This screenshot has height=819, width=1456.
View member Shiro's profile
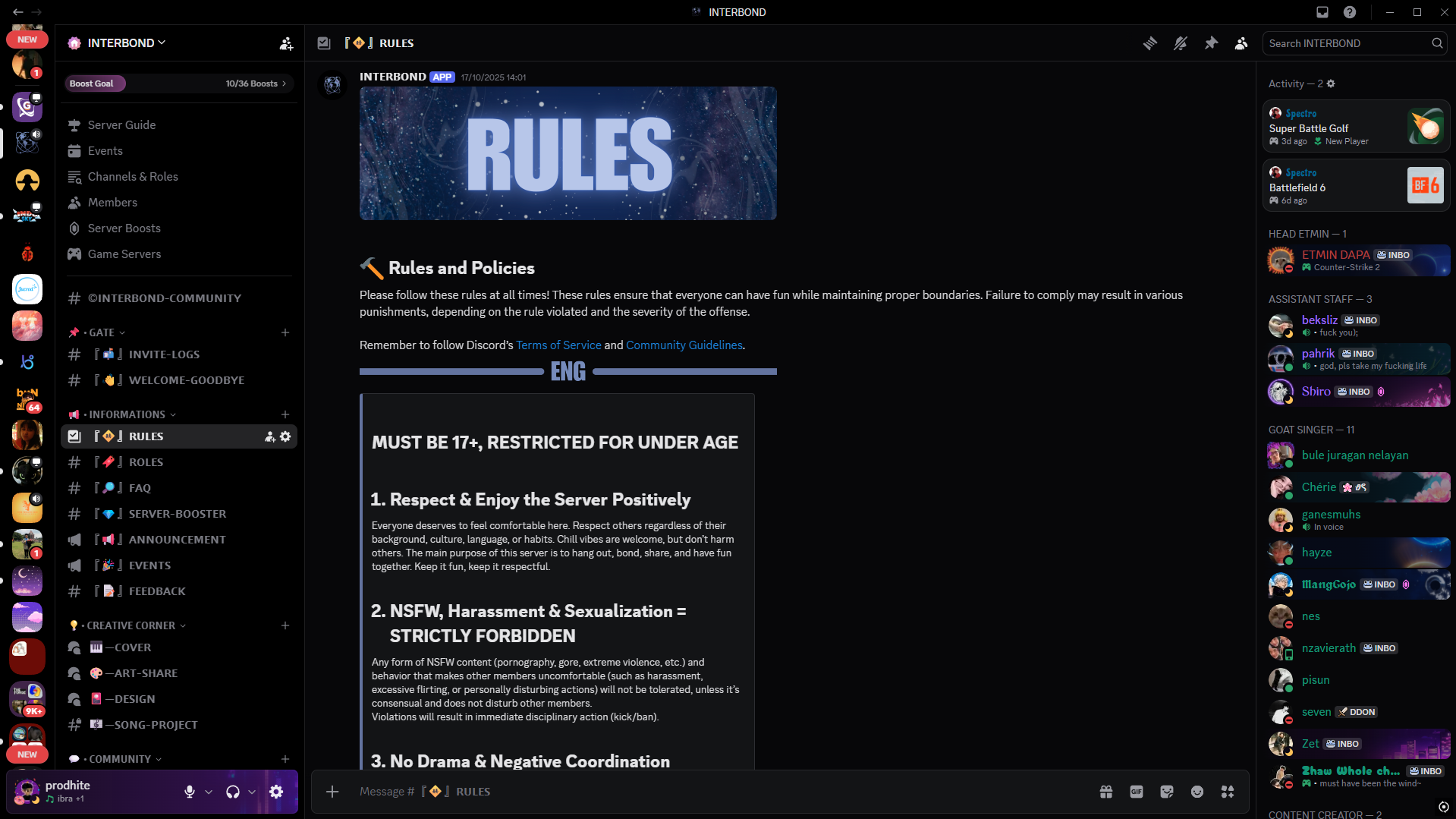(1357, 392)
